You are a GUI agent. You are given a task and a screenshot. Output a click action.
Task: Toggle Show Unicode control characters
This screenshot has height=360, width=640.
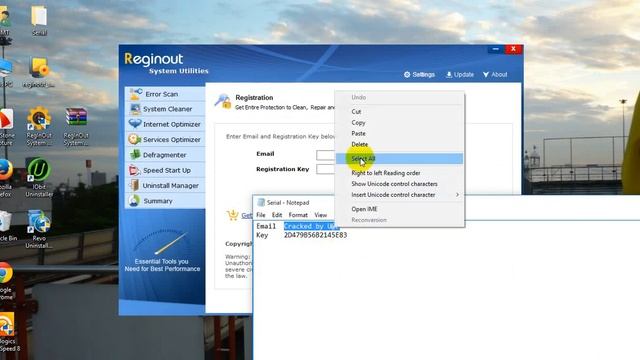click(400, 184)
